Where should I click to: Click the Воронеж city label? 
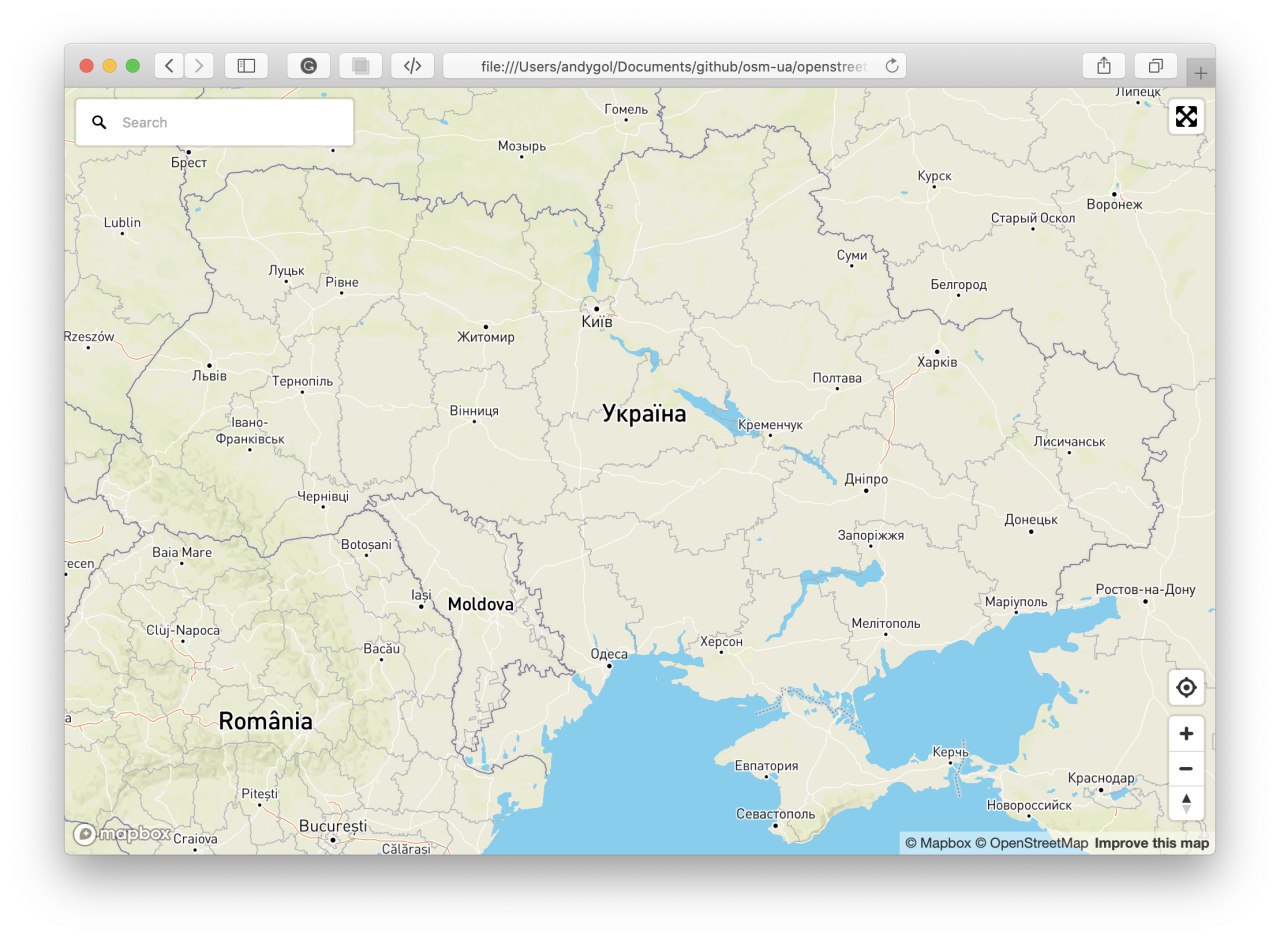[x=1114, y=204]
